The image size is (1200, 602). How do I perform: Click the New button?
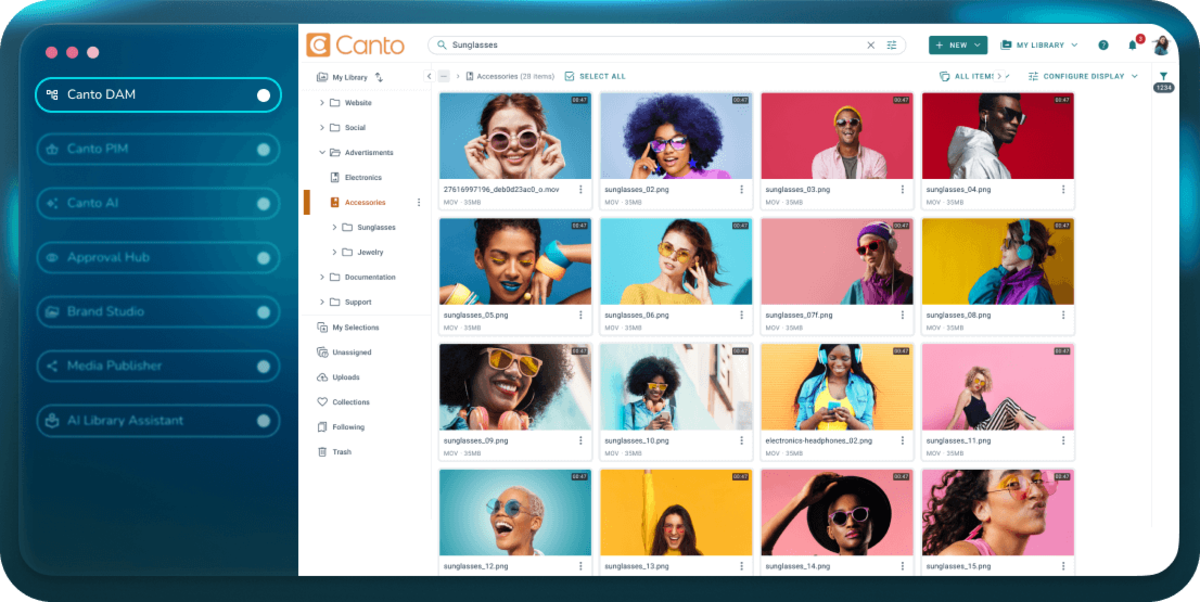[957, 45]
